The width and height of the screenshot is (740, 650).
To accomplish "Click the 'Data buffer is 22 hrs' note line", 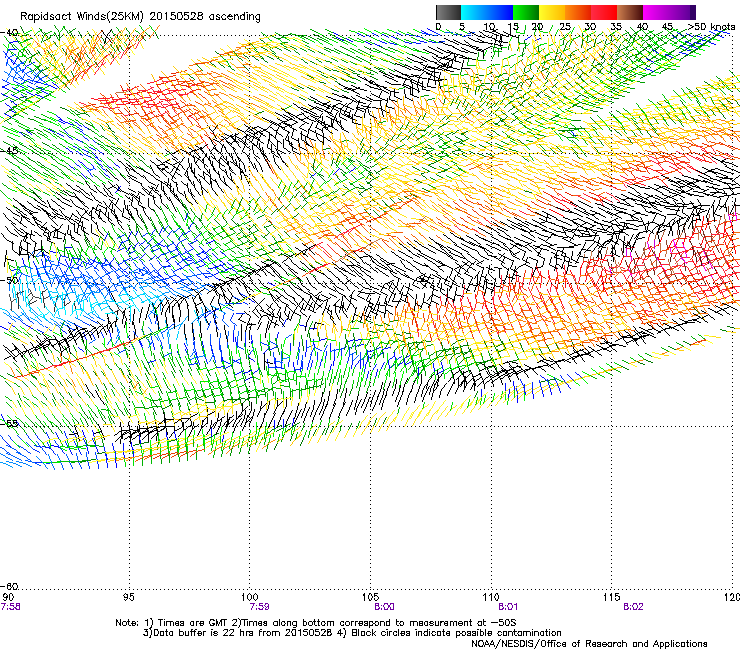I will pyautogui.click(x=352, y=633).
